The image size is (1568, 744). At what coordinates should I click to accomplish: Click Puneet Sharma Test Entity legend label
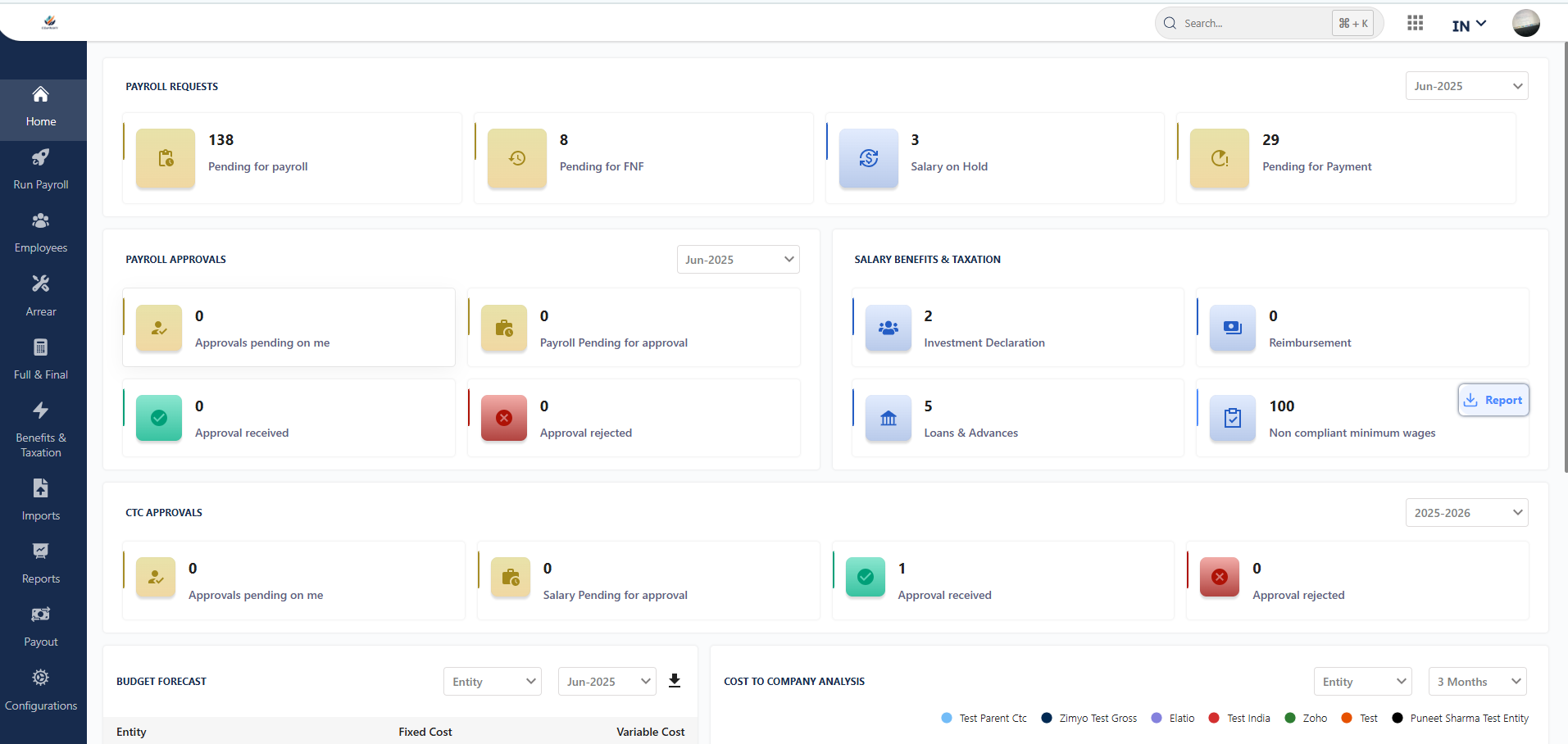click(1470, 718)
